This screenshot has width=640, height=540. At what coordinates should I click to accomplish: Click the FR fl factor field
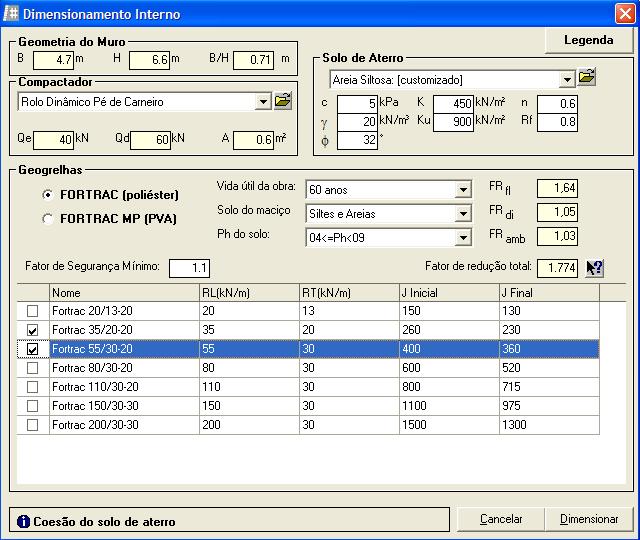click(558, 188)
